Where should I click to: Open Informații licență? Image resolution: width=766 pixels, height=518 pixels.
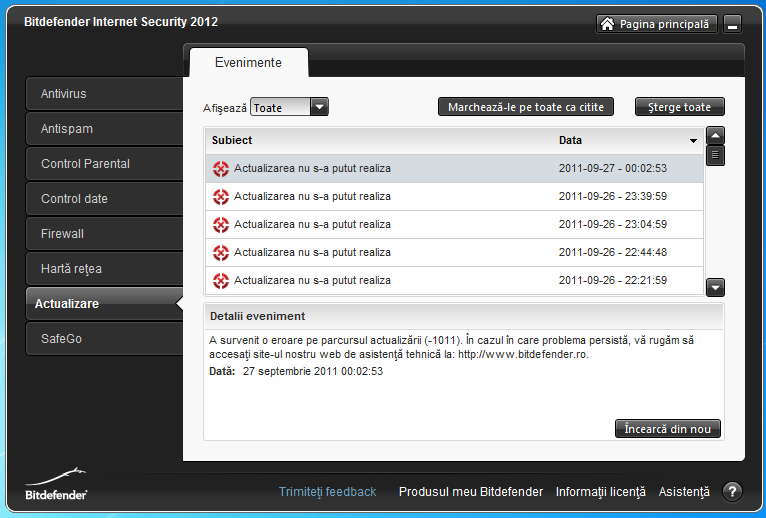coord(600,492)
